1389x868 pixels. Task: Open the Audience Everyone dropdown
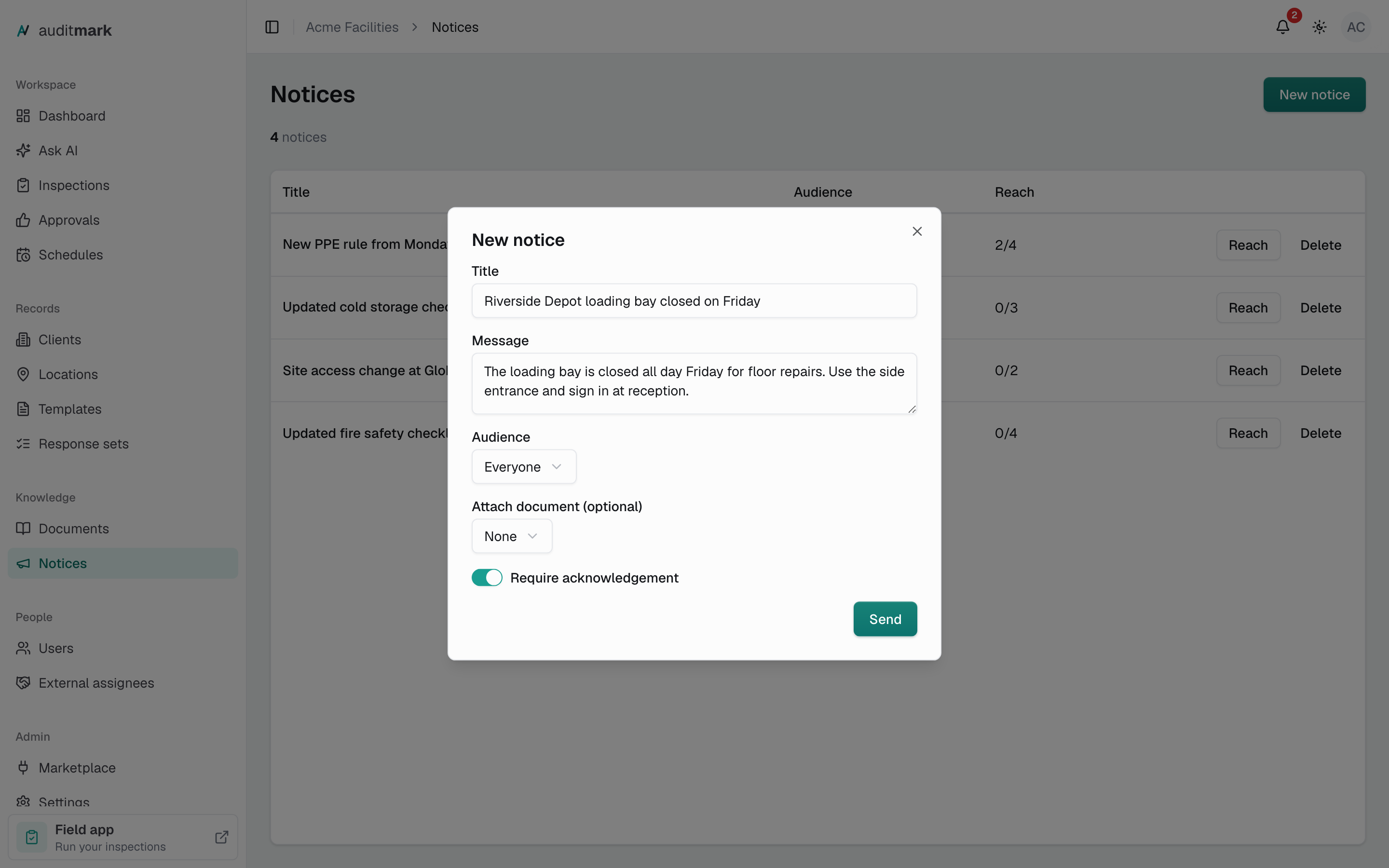[x=523, y=467]
